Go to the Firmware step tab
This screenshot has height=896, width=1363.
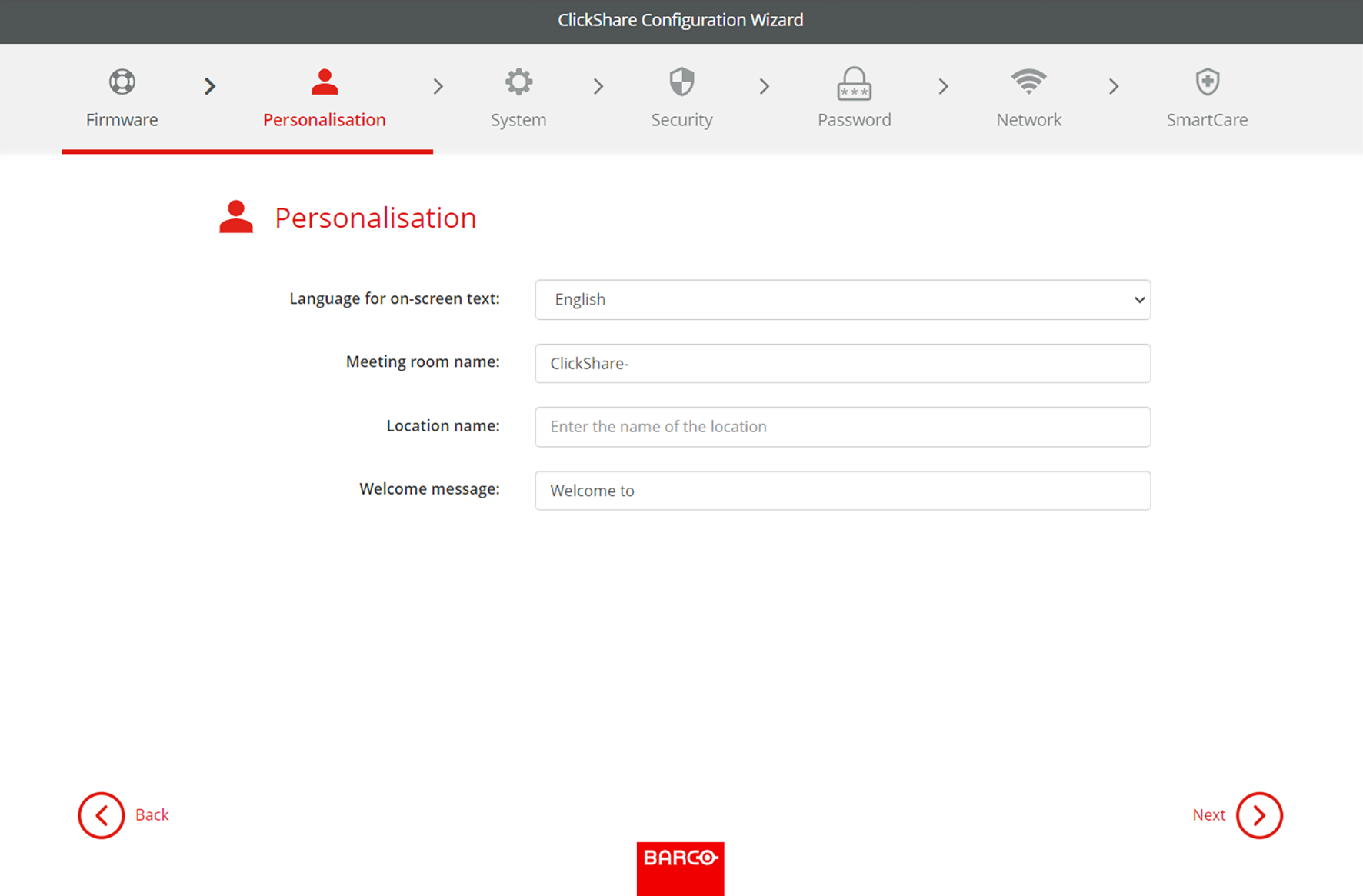(122, 120)
